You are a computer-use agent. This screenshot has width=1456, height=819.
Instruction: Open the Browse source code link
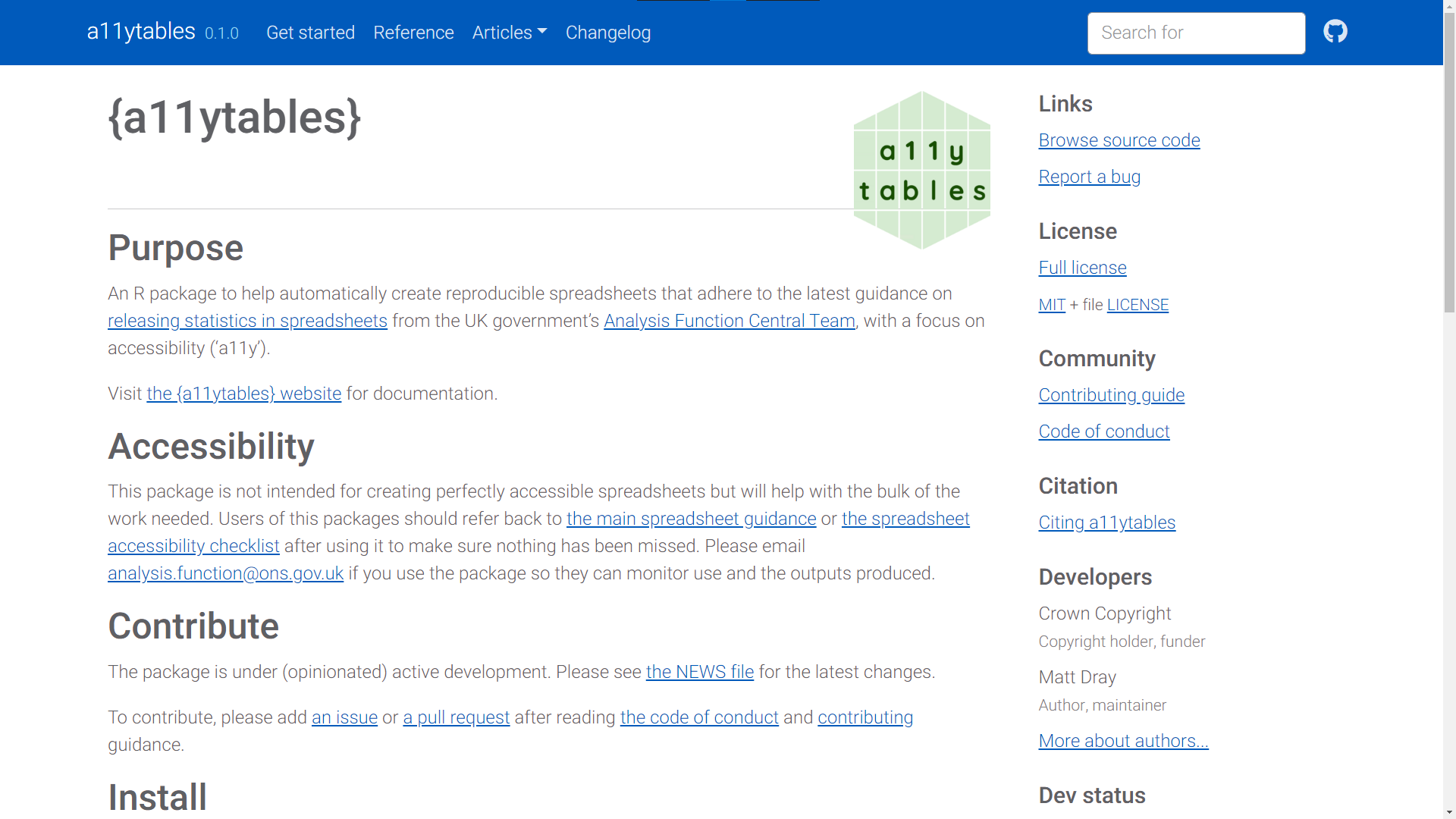click(1119, 140)
